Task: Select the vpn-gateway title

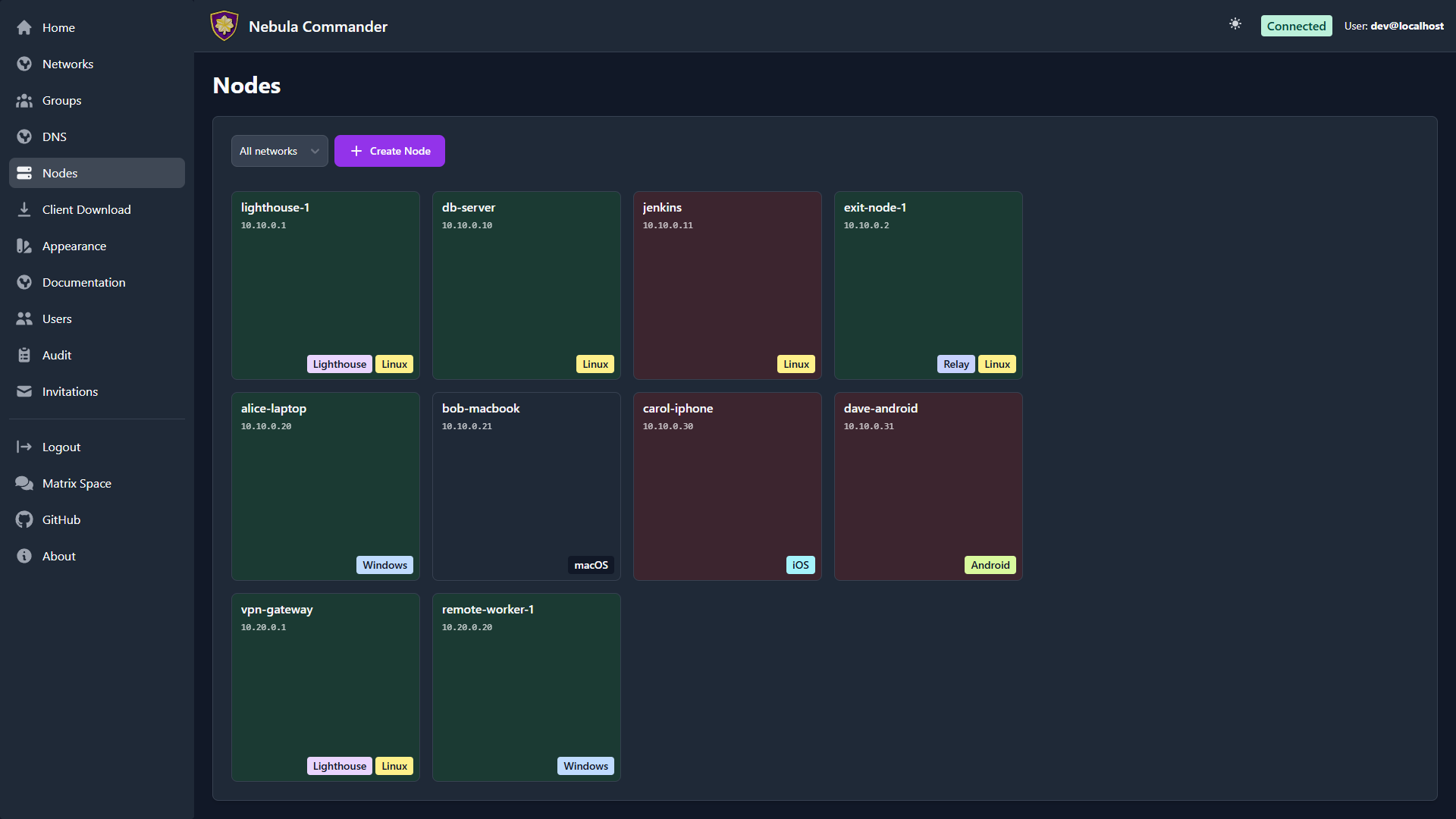Action: tap(277, 609)
